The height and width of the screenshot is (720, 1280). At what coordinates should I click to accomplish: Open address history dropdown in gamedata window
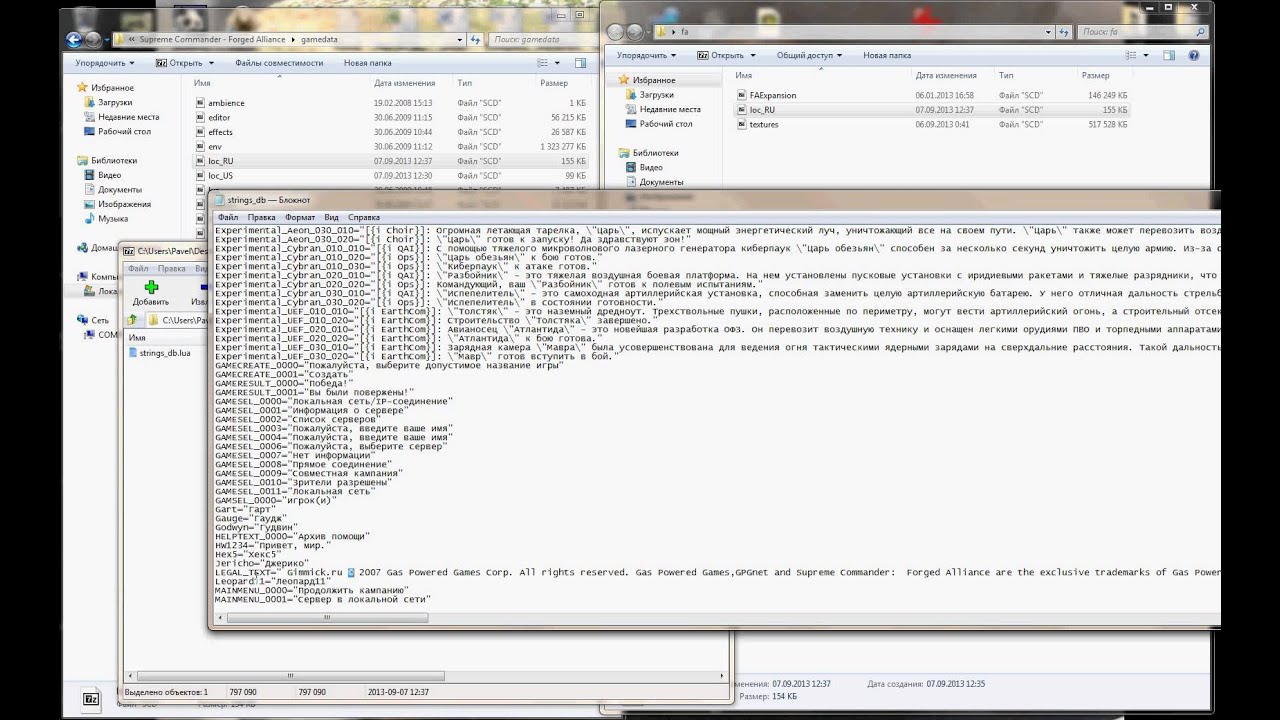pos(460,40)
